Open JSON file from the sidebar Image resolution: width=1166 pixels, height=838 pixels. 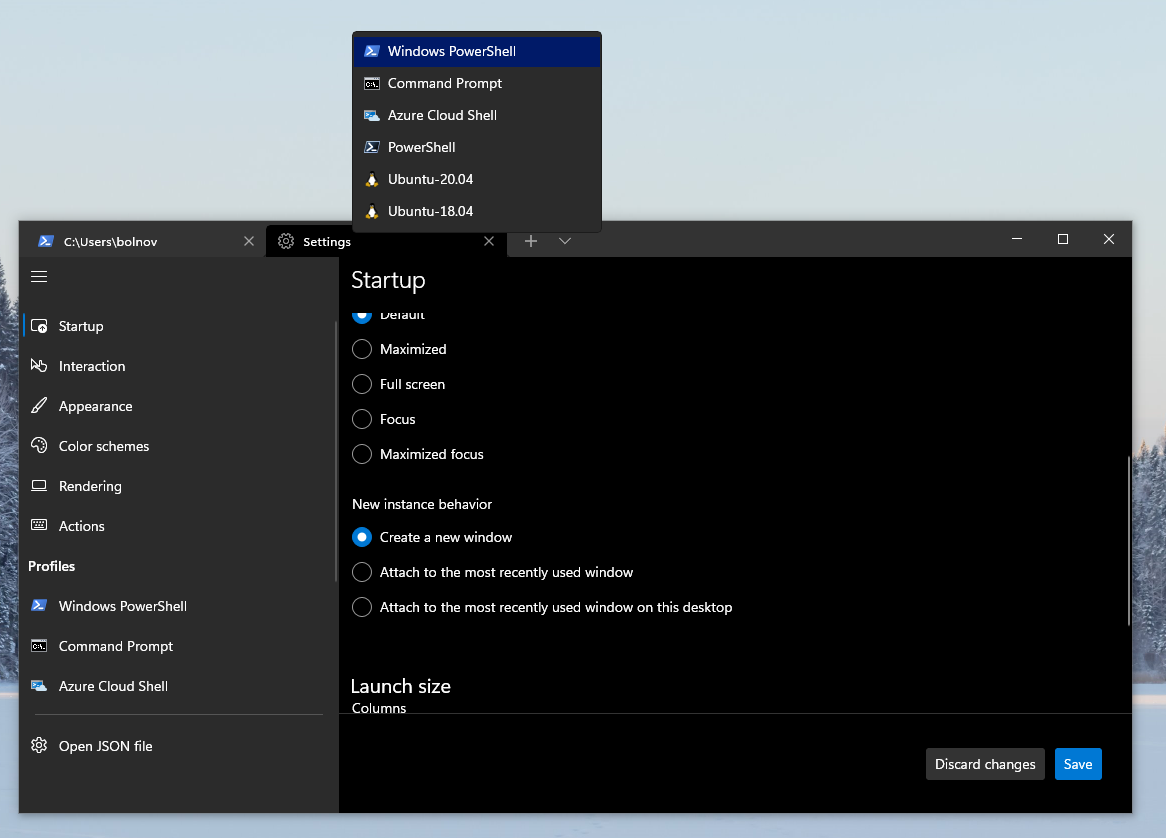tap(105, 745)
